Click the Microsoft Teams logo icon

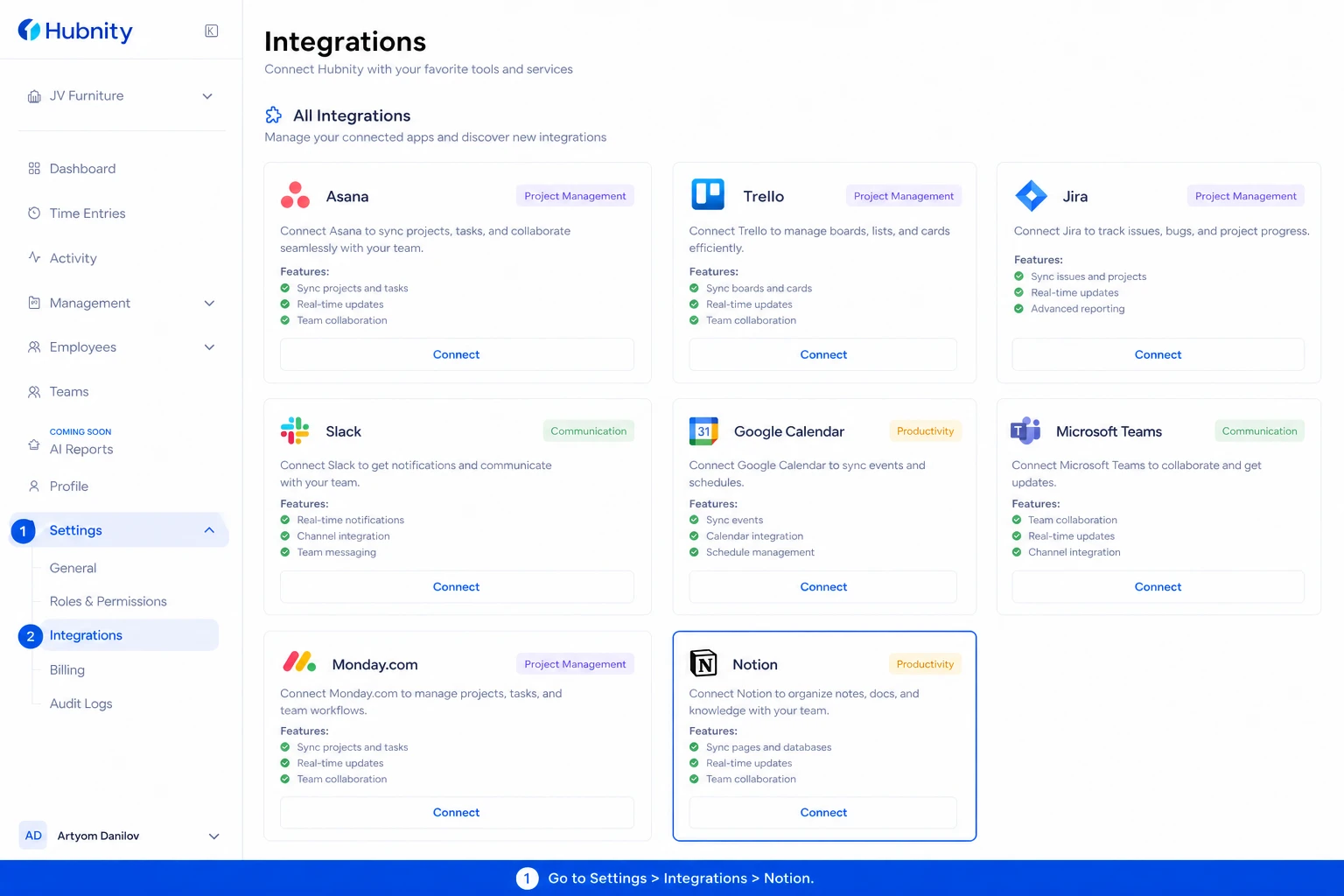(x=1025, y=430)
